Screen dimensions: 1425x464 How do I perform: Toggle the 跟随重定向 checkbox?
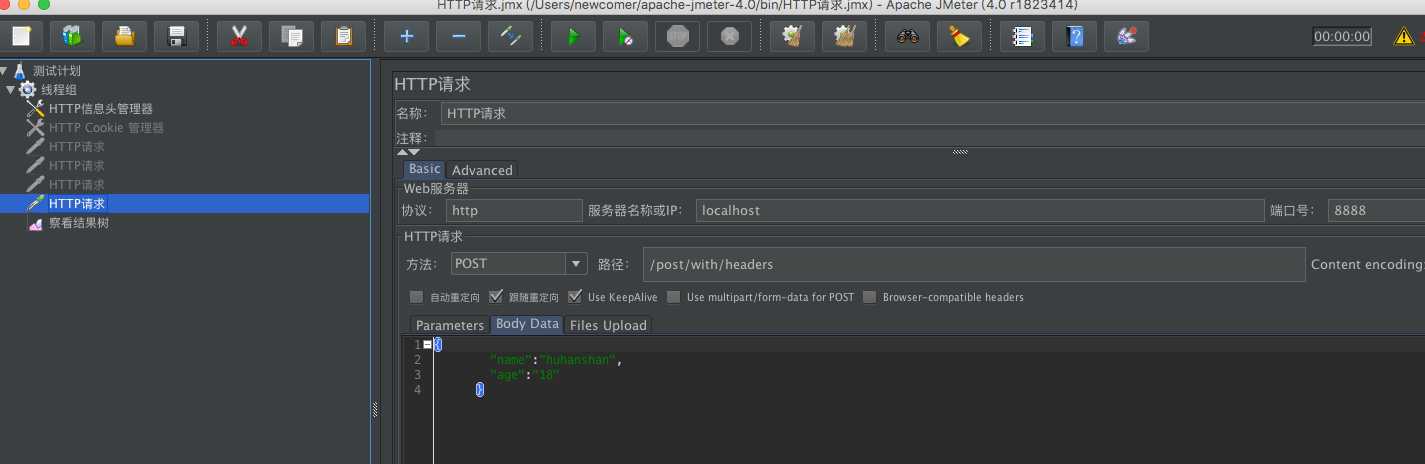pyautogui.click(x=495, y=297)
